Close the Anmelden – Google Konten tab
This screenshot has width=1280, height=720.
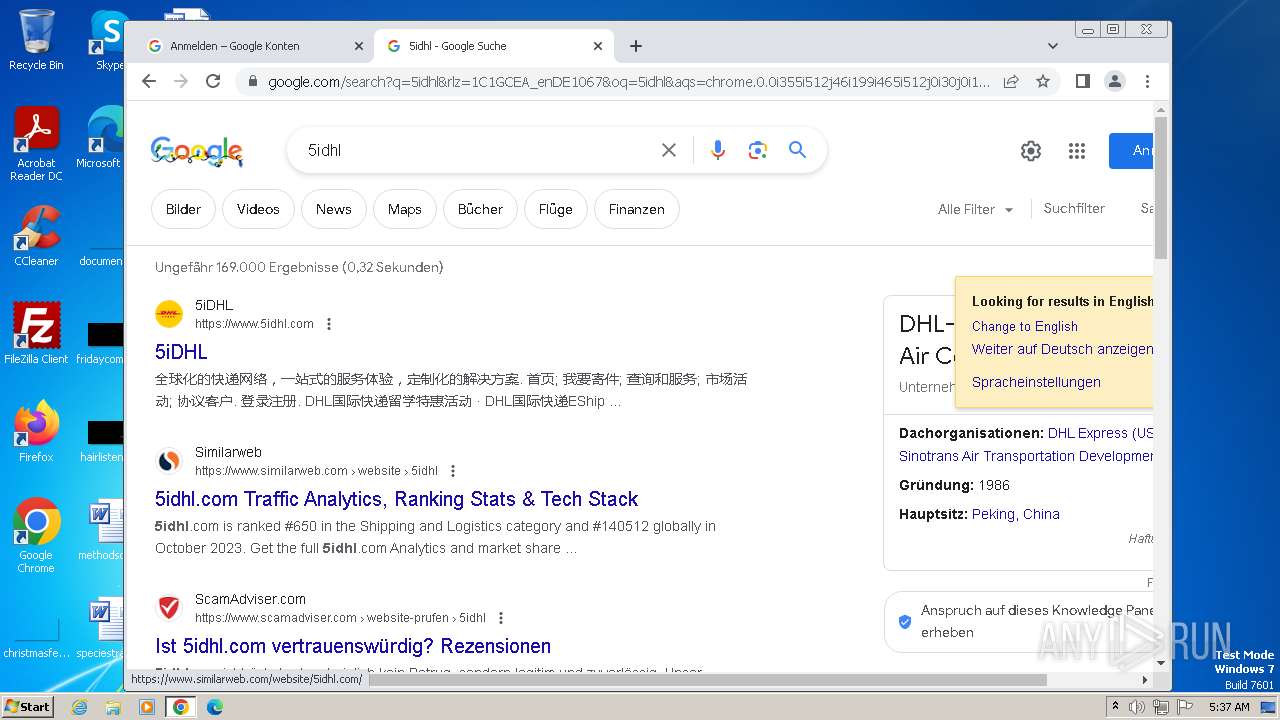359,46
